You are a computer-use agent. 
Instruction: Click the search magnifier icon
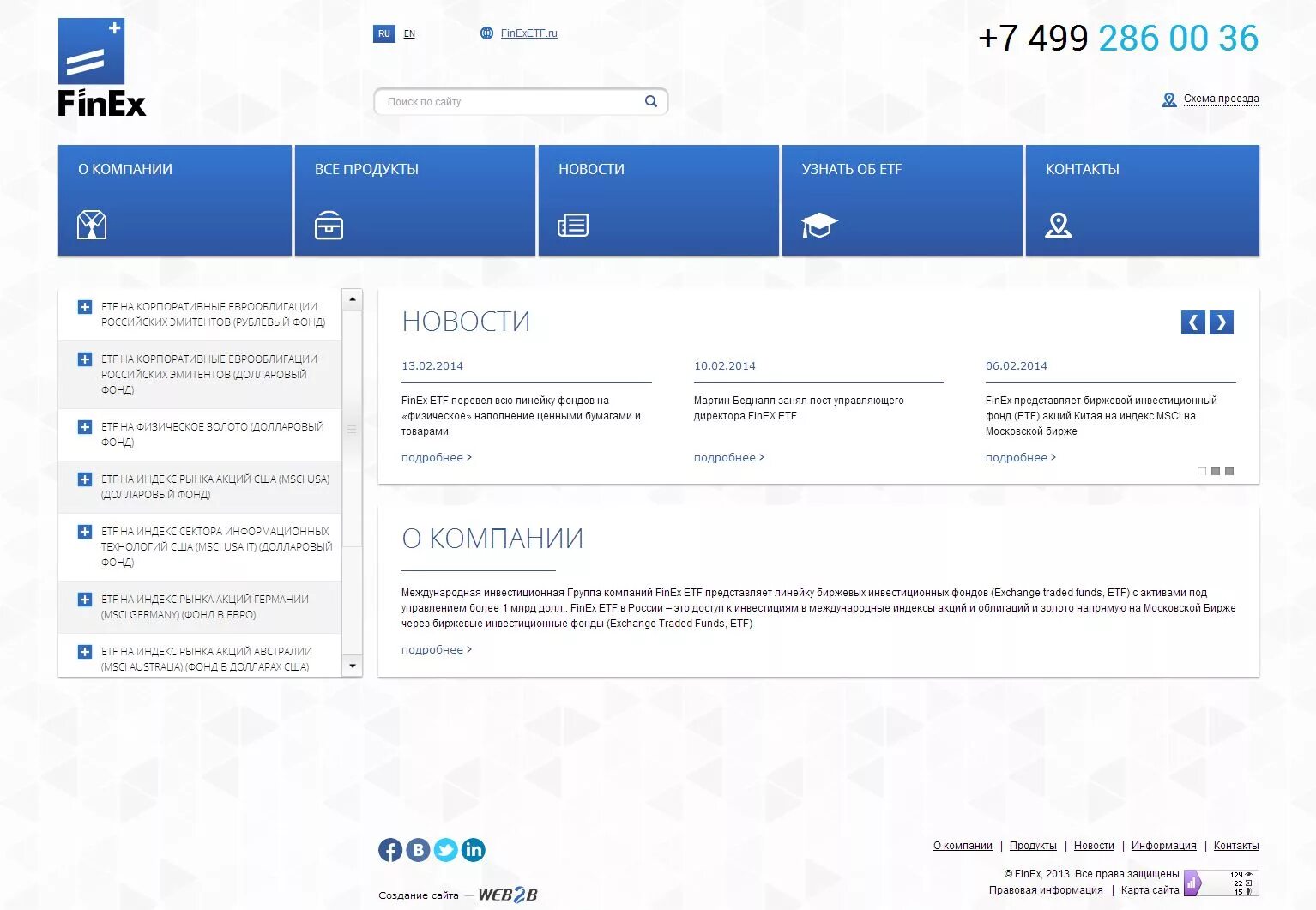[x=651, y=101]
